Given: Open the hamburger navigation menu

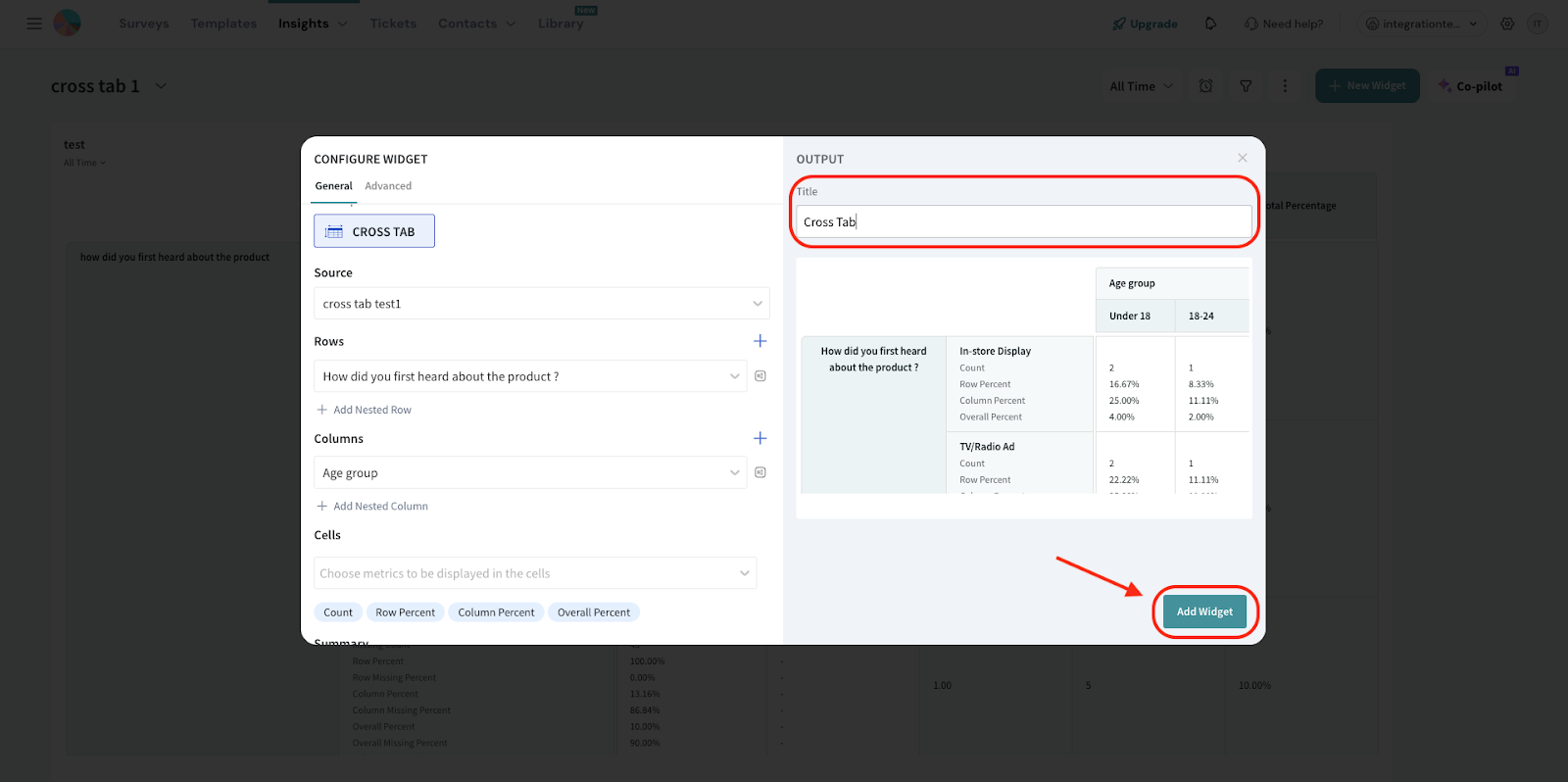Looking at the screenshot, I should (x=34, y=24).
